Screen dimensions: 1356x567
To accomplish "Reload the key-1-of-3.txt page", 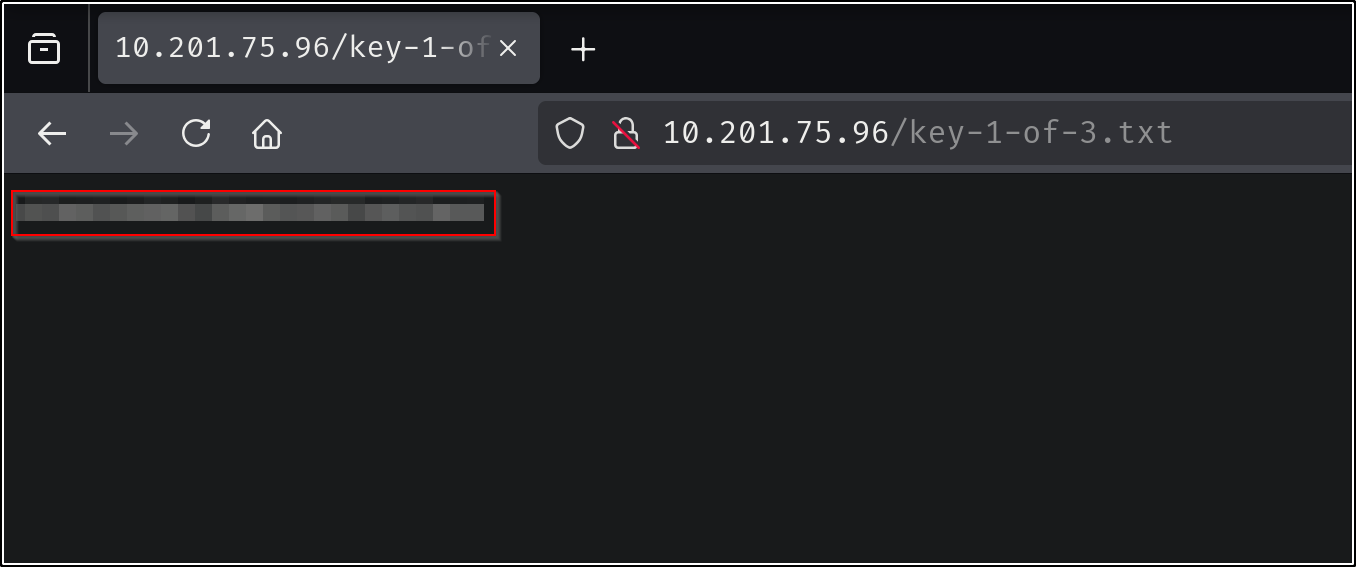I will click(196, 133).
